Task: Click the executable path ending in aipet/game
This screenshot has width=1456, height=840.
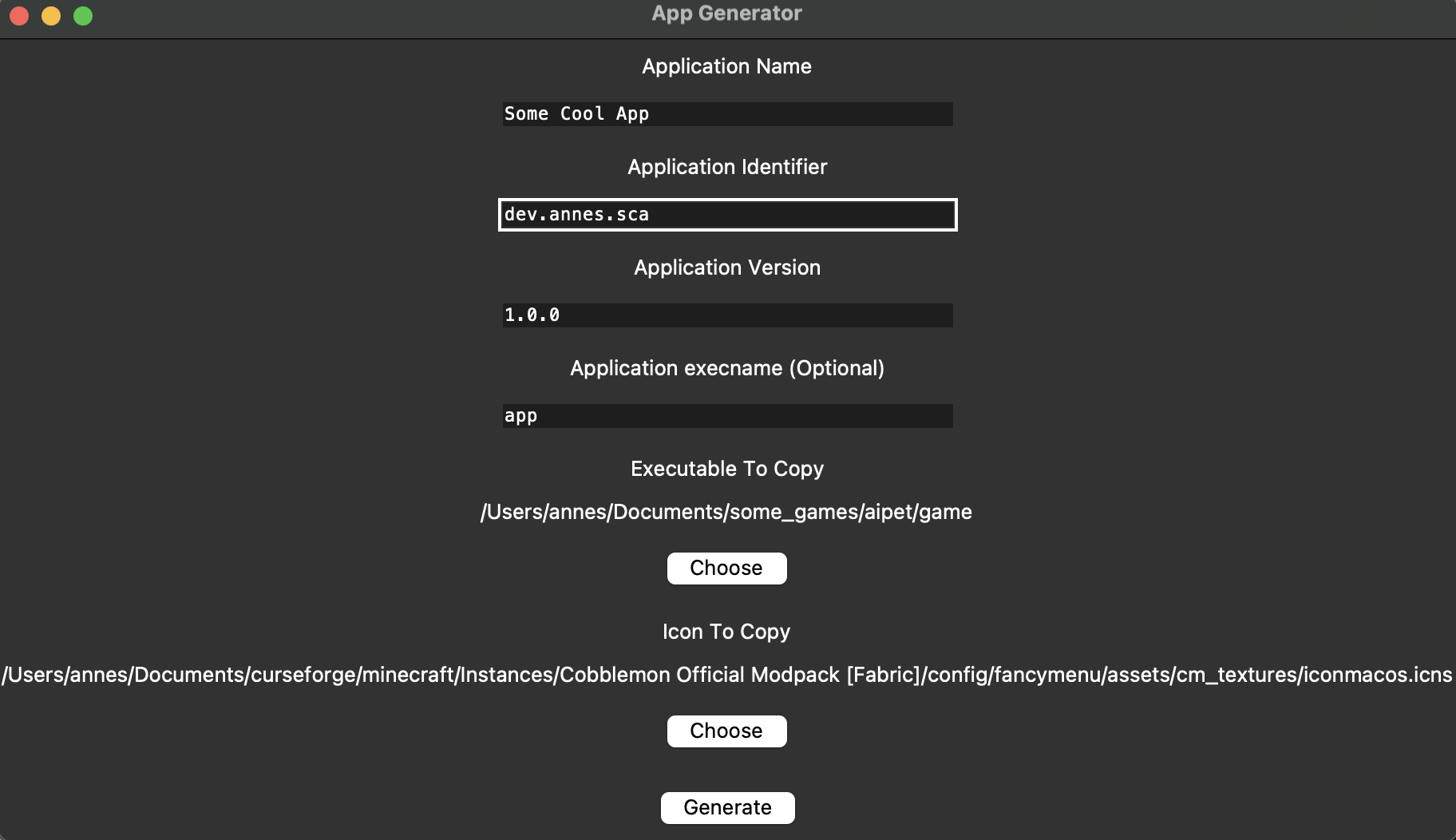Action: click(726, 512)
